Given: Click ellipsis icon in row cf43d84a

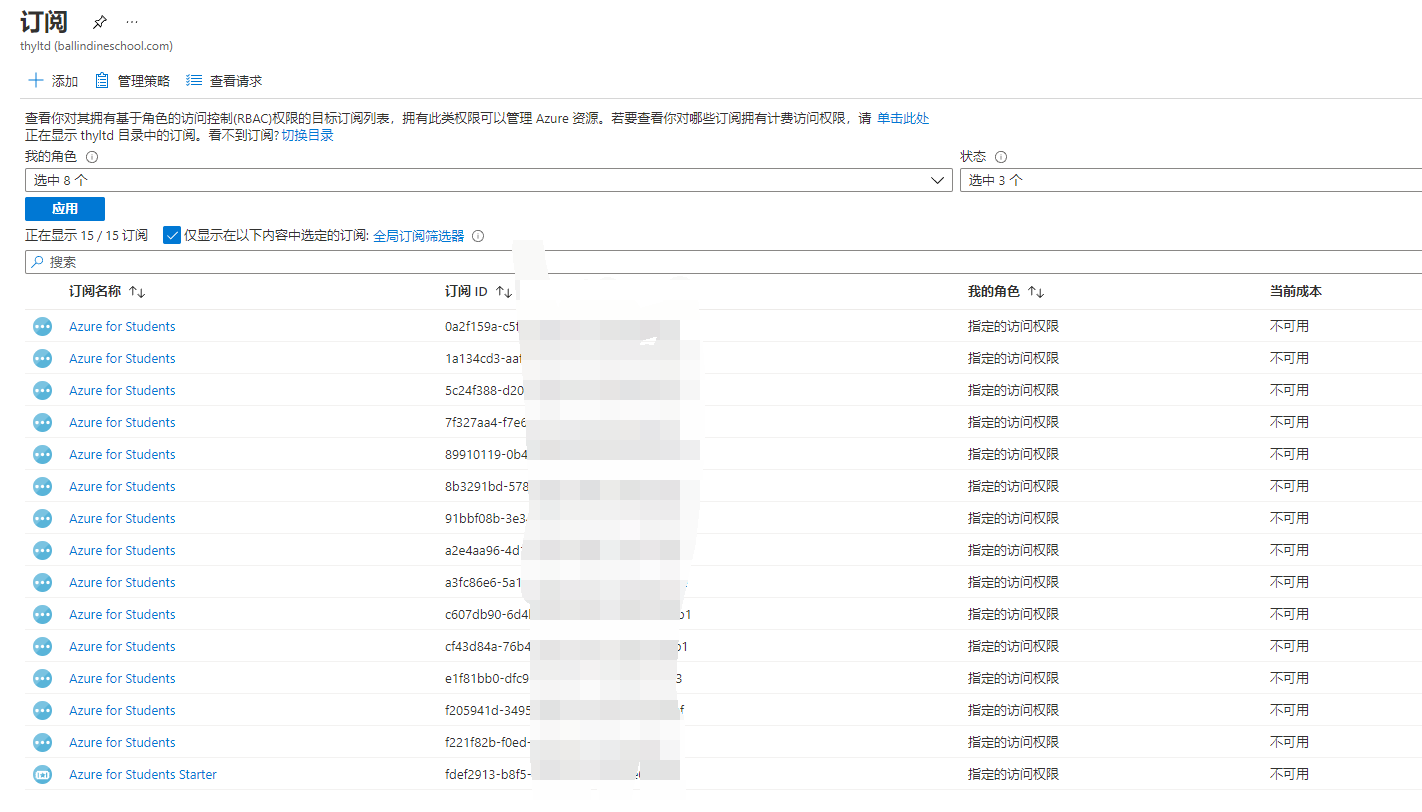Looking at the screenshot, I should (x=42, y=646).
